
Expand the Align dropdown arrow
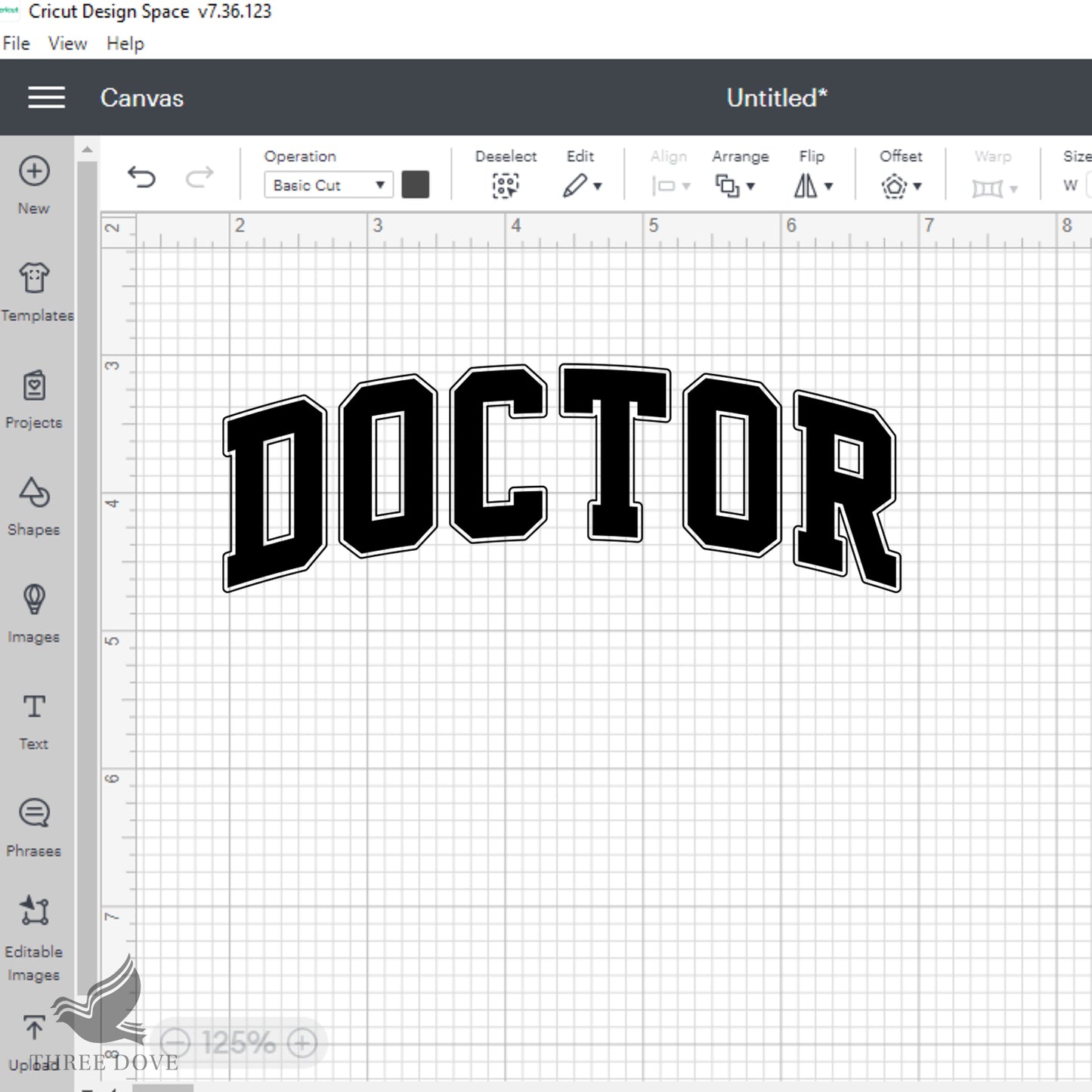pyautogui.click(x=686, y=187)
